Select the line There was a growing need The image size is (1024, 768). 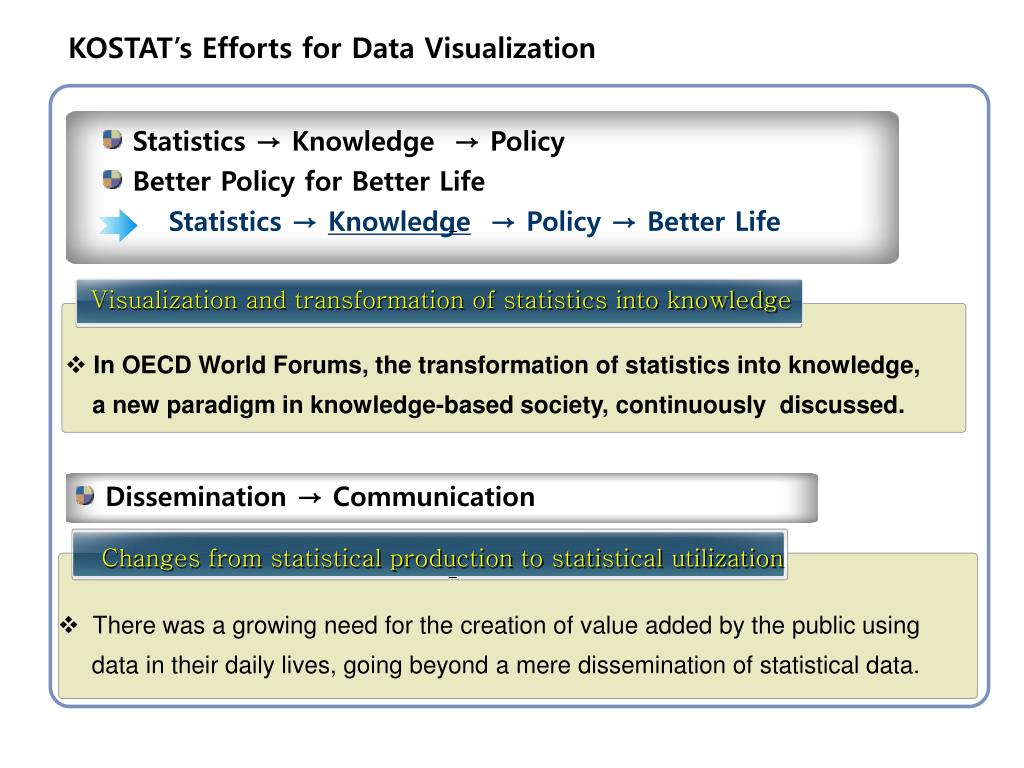[506, 626]
